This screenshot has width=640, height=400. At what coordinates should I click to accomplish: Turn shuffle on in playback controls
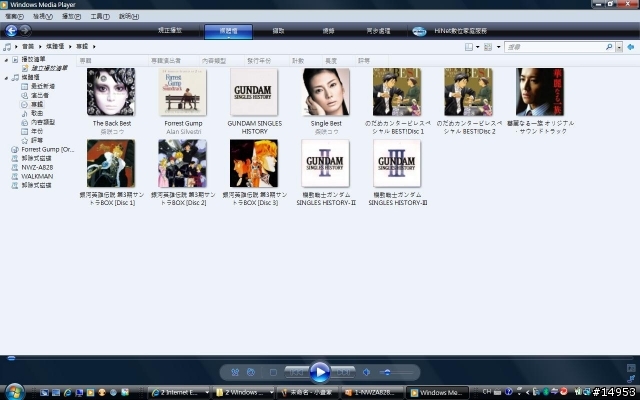(x=235, y=372)
